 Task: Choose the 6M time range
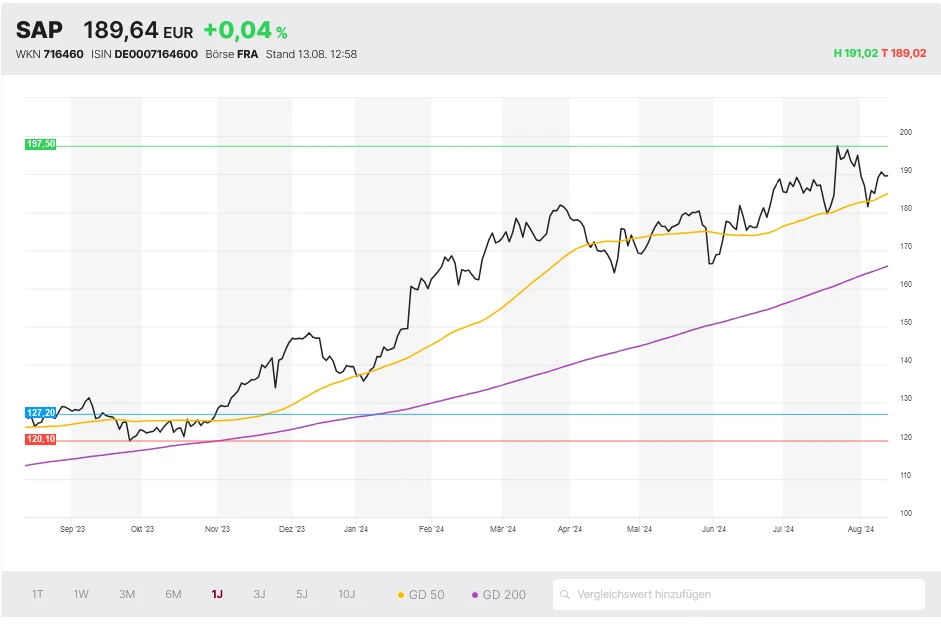(173, 594)
